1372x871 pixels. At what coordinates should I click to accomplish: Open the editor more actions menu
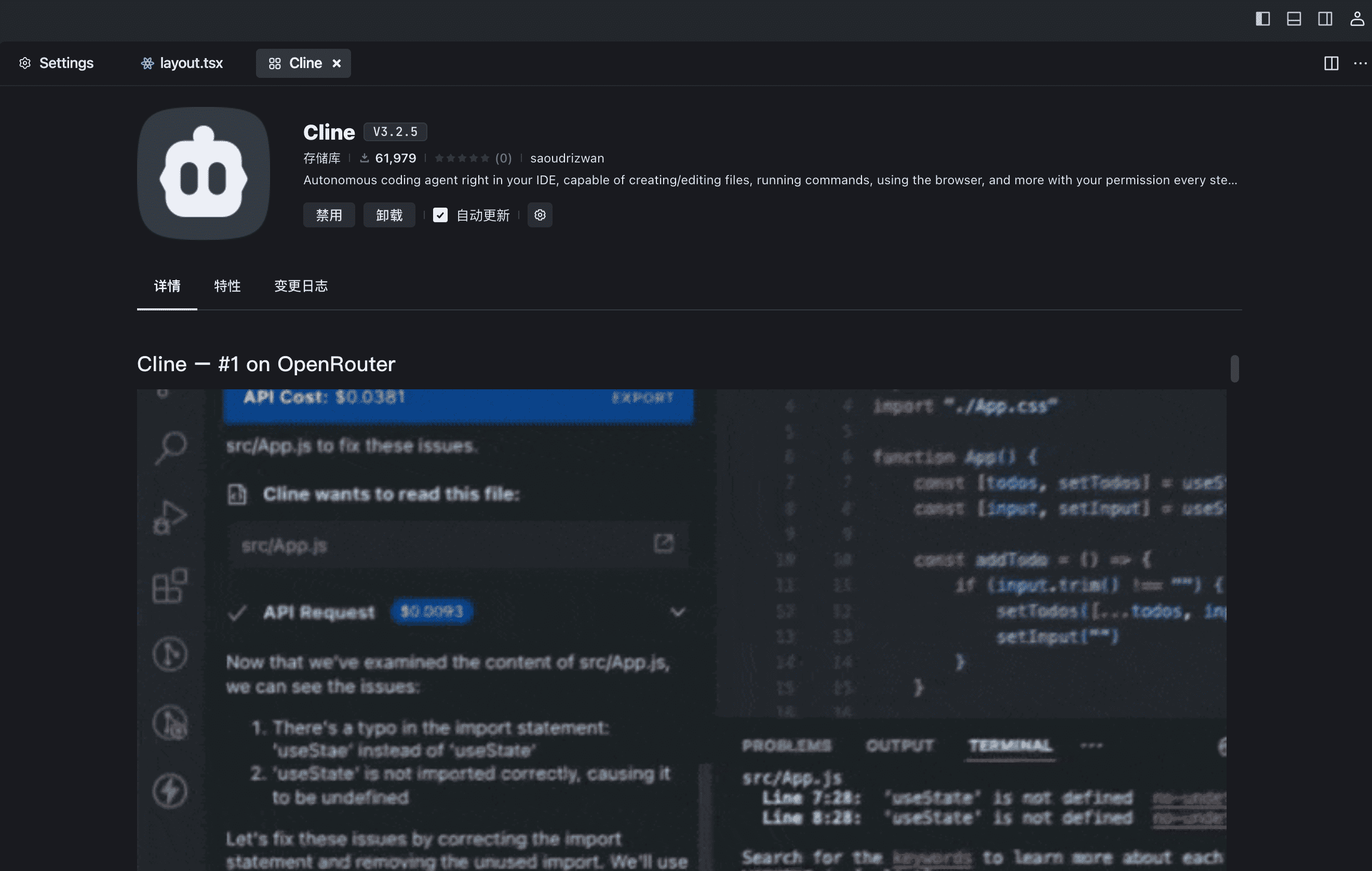(x=1360, y=63)
